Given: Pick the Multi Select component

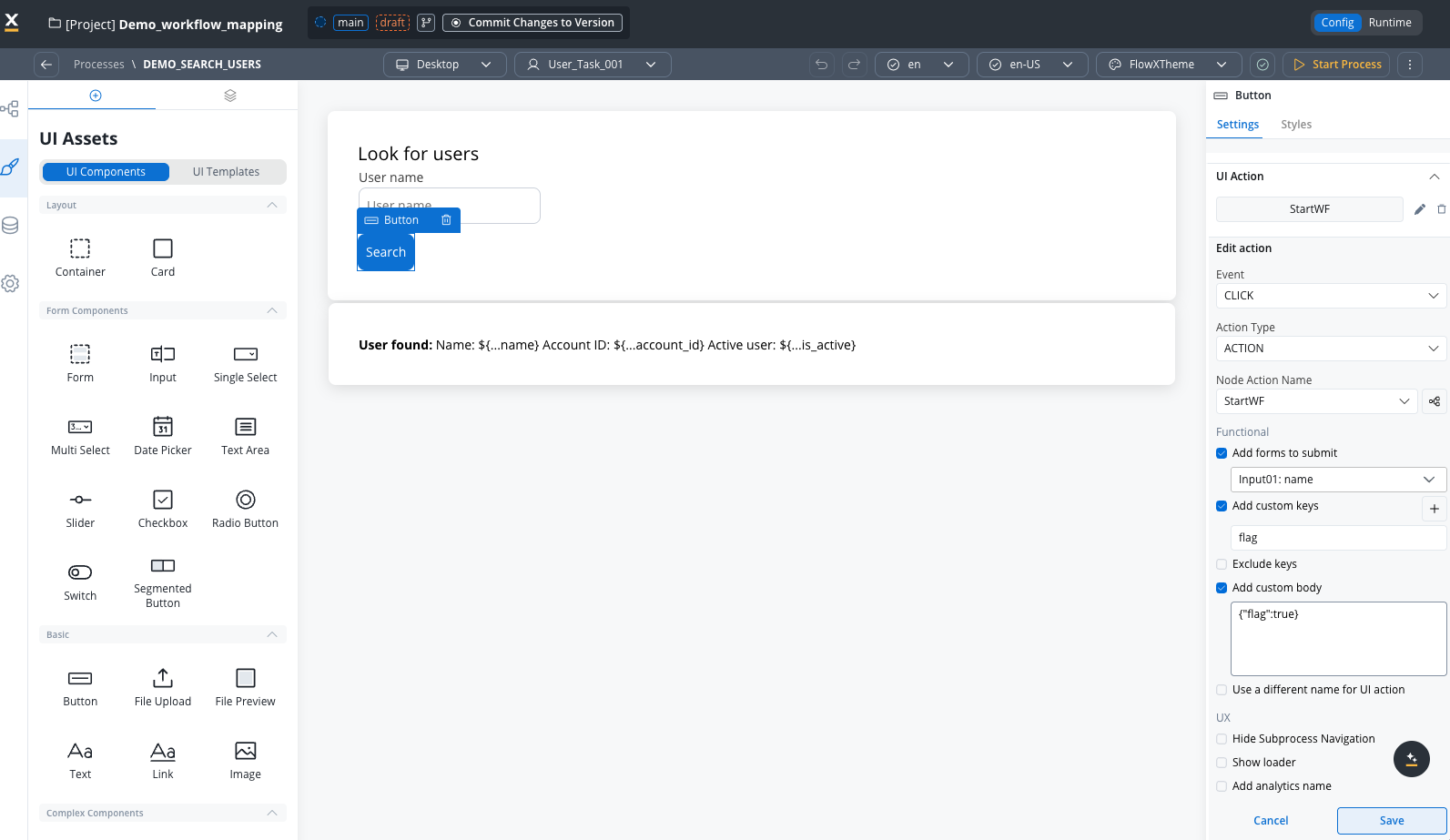Looking at the screenshot, I should [80, 436].
